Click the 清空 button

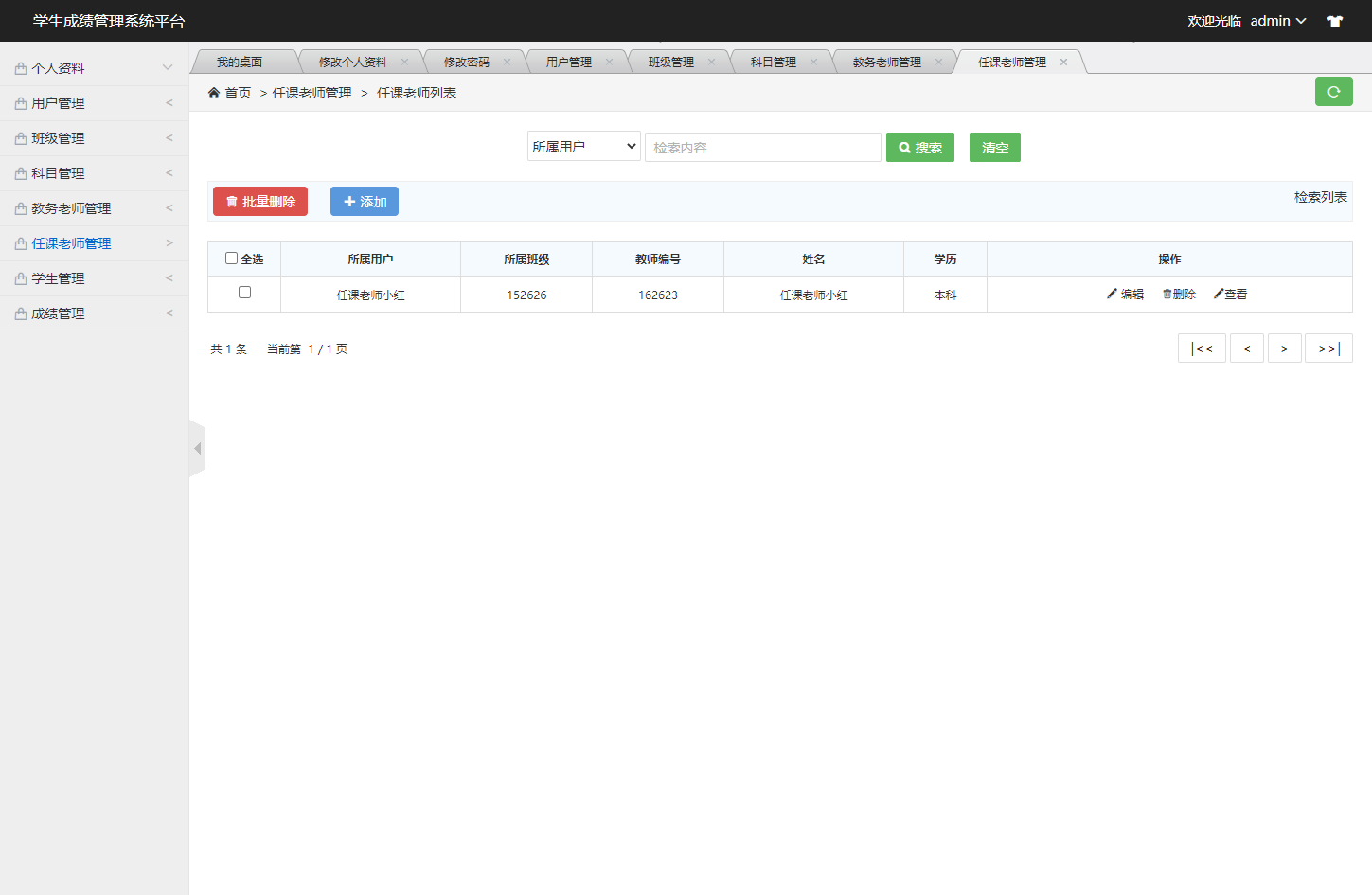pos(994,147)
